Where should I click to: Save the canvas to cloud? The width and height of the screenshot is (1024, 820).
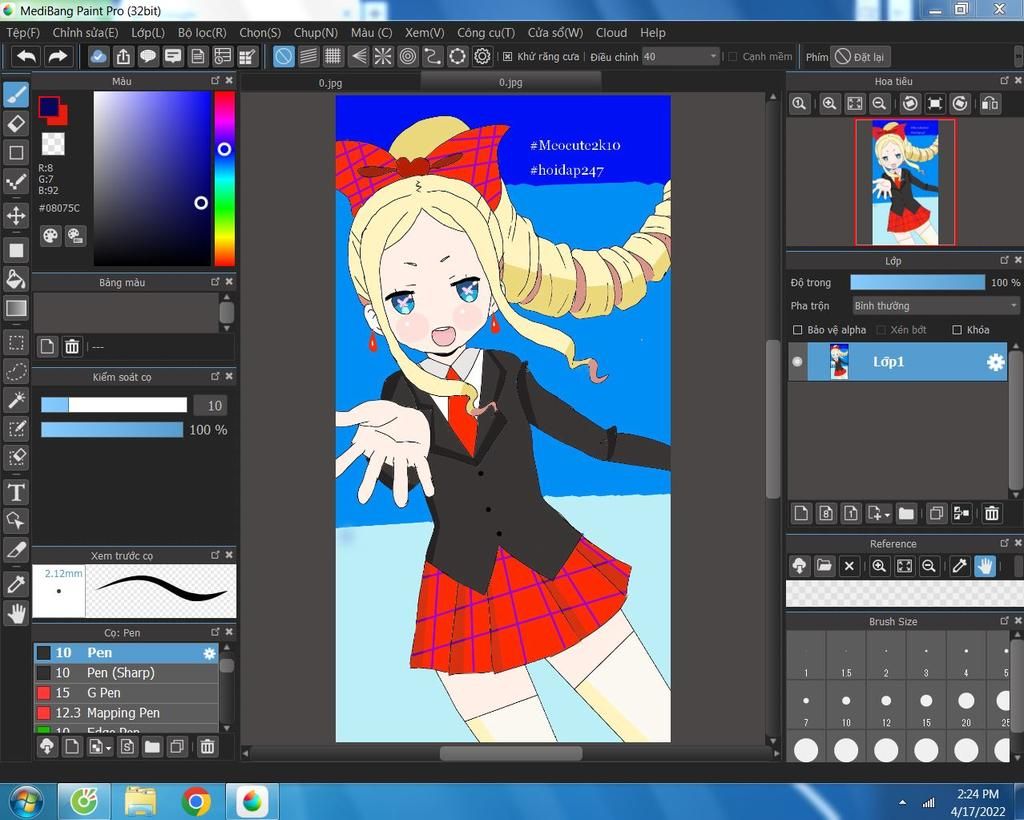pos(98,57)
